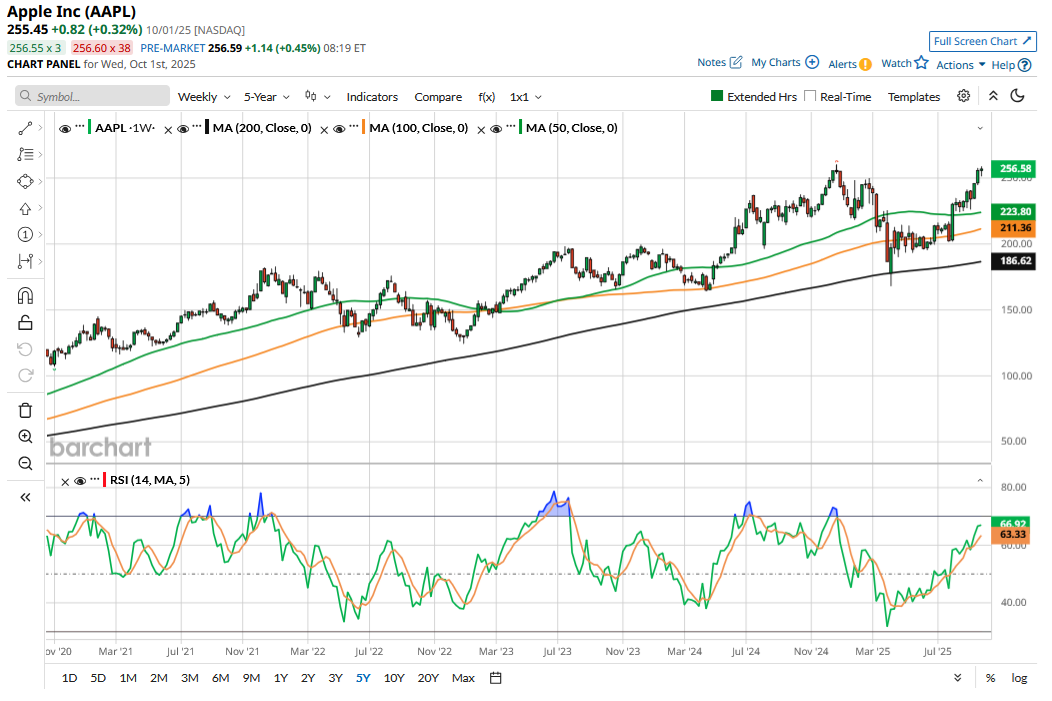
Task: Click the Full Screen Chart button
Action: (982, 41)
